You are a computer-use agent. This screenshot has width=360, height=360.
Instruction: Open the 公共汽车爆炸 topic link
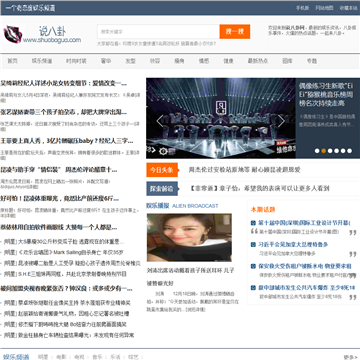coord(307,288)
